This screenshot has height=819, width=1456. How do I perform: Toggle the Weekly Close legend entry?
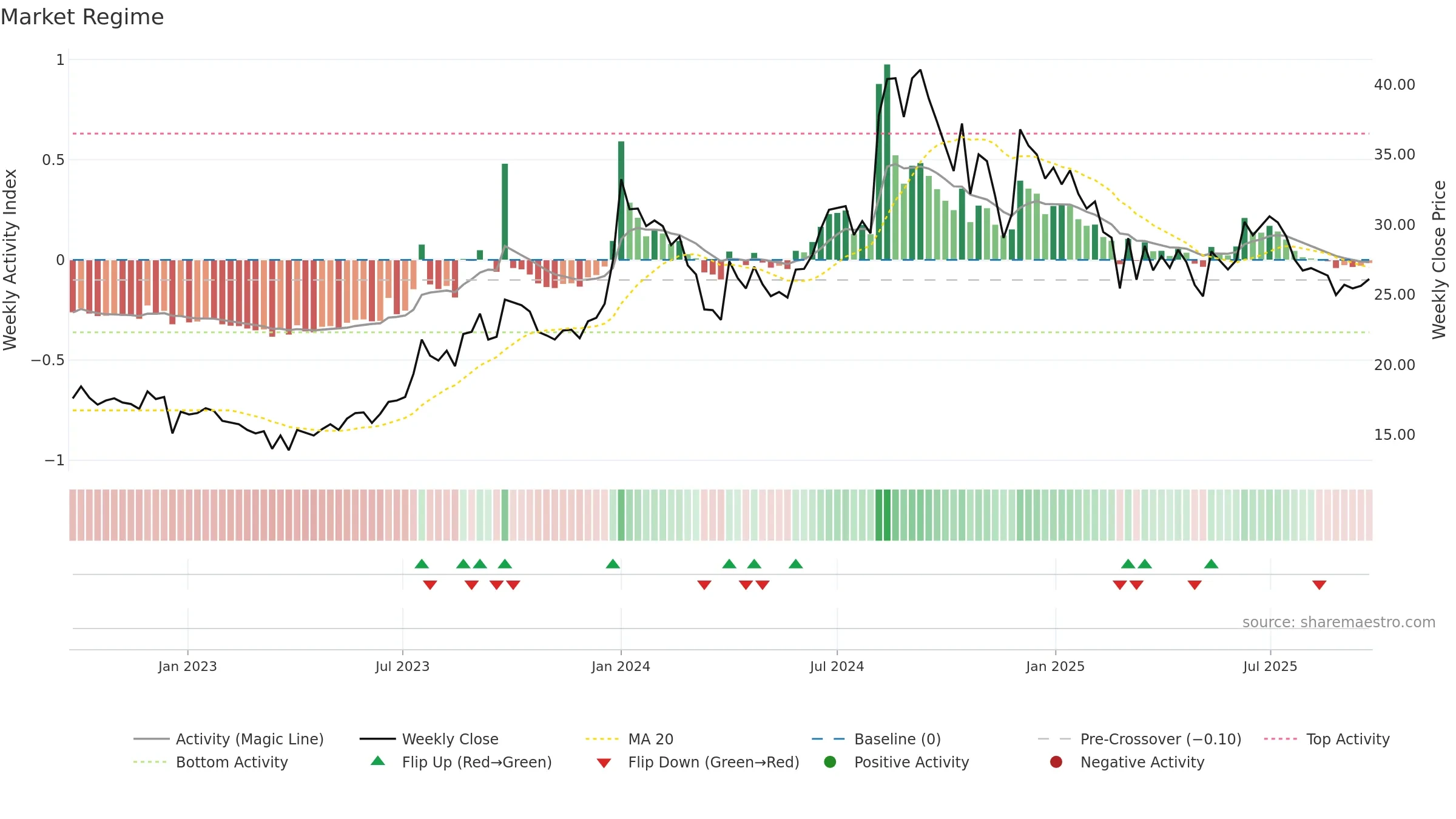point(429,739)
